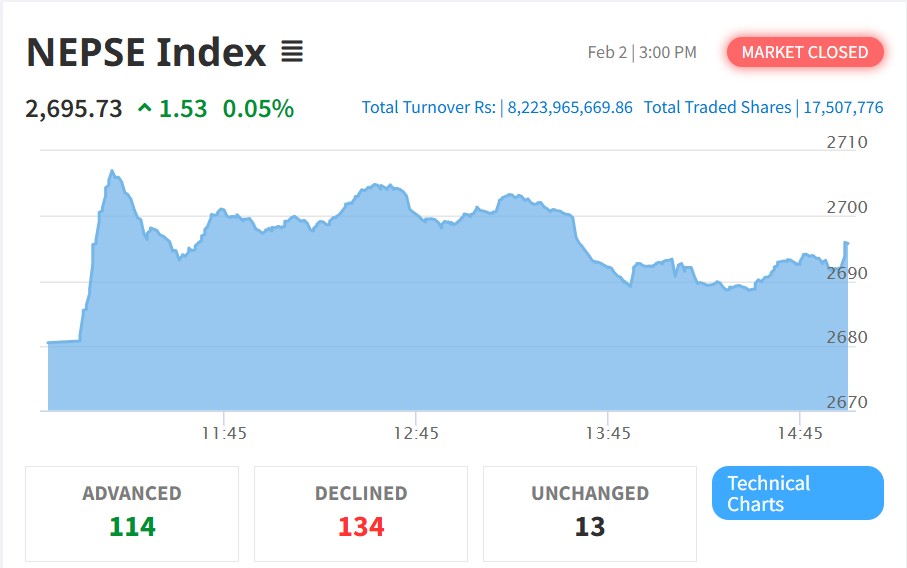Open the Technical Charts button
Image resolution: width=907 pixels, height=568 pixels.
pyautogui.click(x=797, y=493)
